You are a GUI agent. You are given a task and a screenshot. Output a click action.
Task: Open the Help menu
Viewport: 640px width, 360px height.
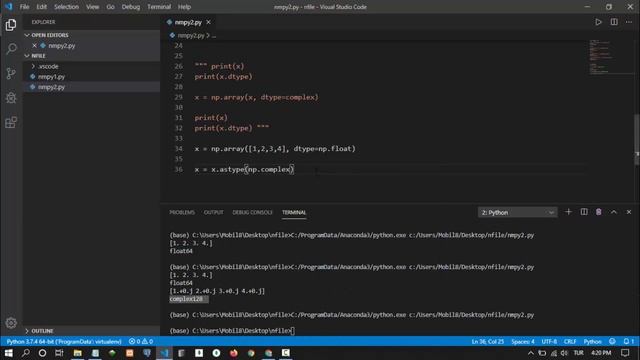coord(184,7)
